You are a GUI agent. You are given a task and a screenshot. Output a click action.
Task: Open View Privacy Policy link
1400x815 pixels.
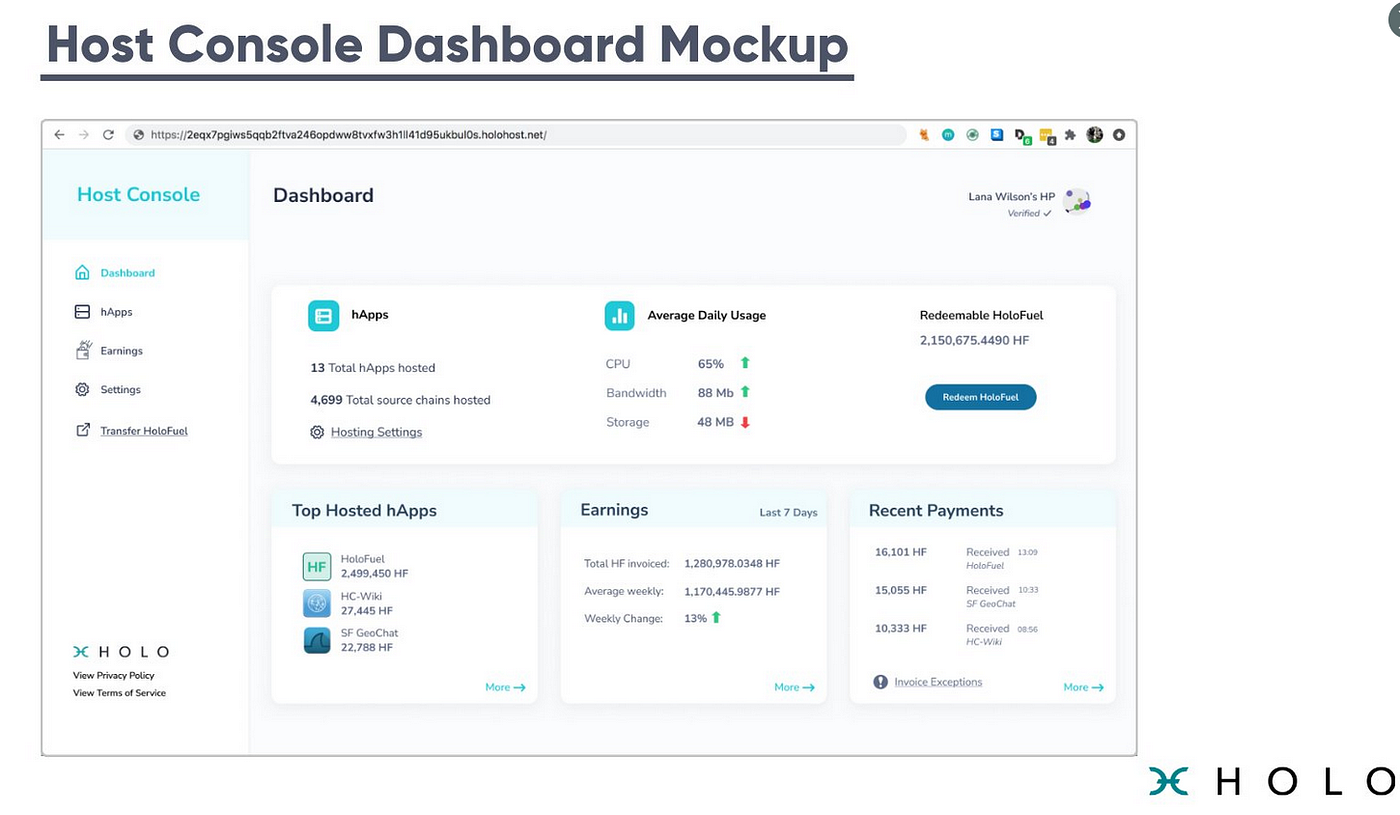(x=114, y=676)
